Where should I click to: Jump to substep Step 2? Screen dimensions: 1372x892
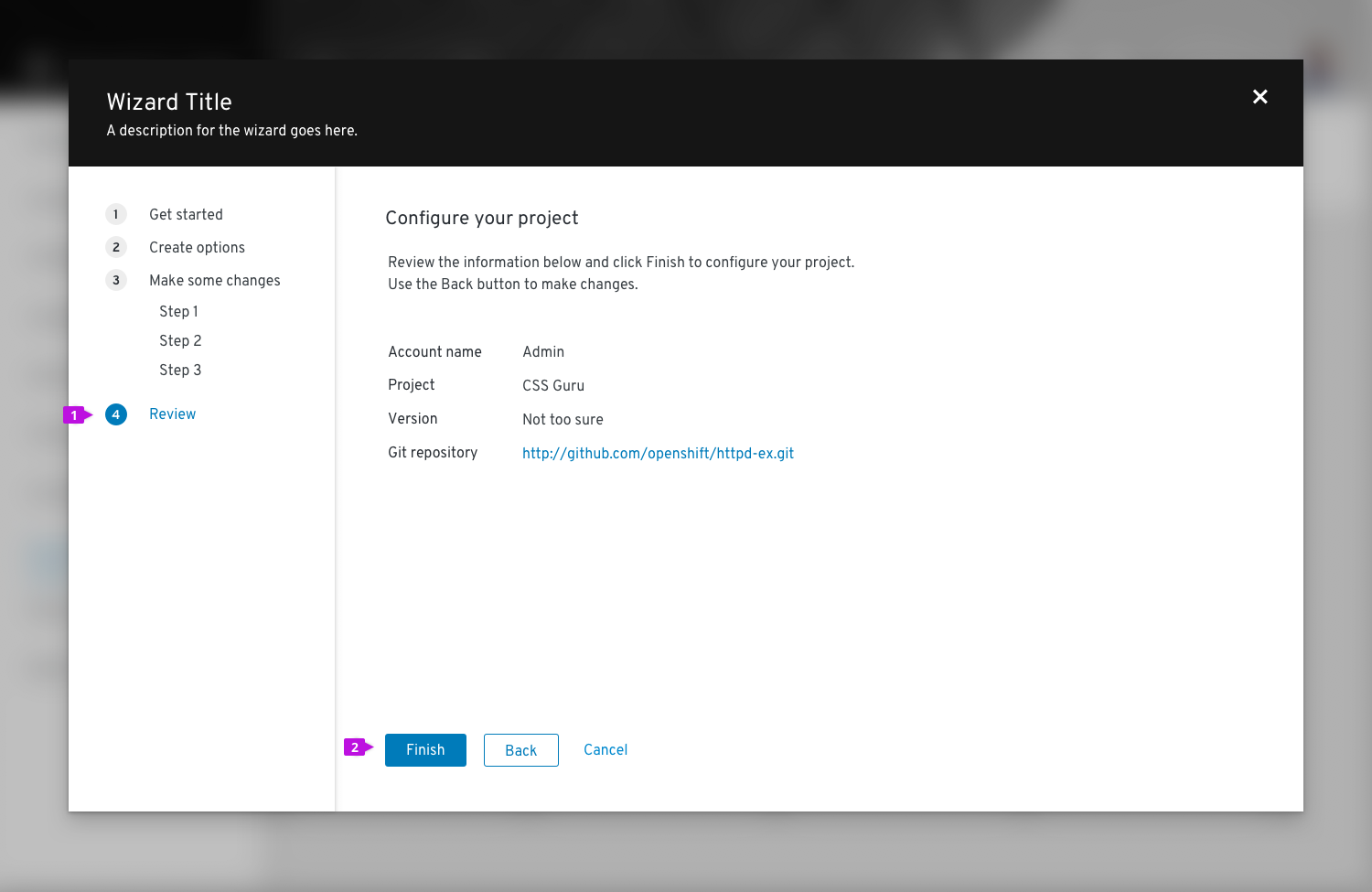tap(180, 340)
